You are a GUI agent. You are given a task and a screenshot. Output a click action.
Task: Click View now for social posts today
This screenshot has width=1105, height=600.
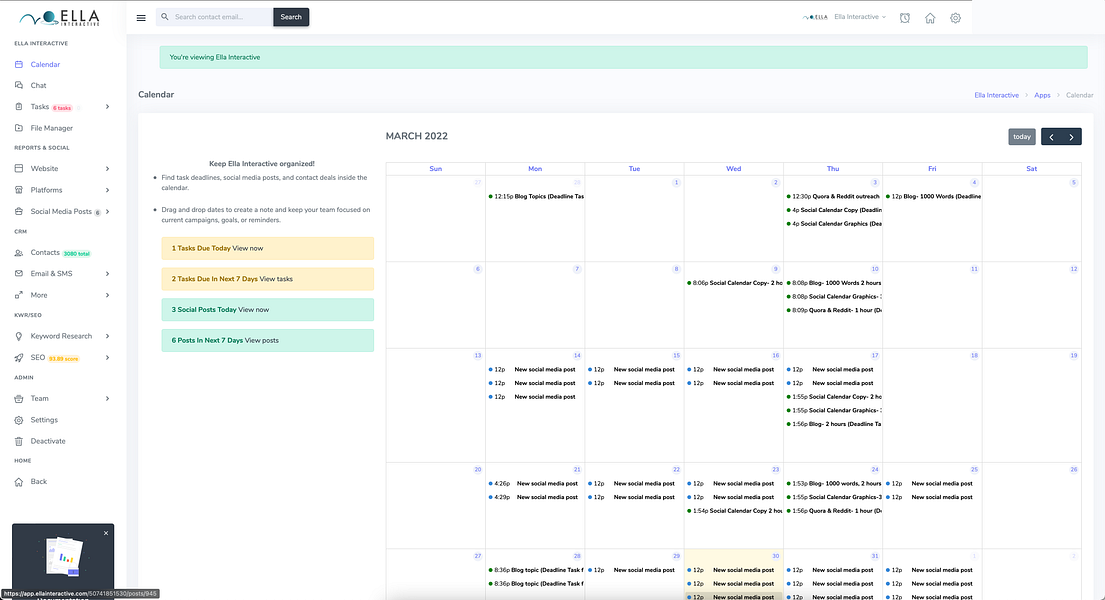coord(254,310)
